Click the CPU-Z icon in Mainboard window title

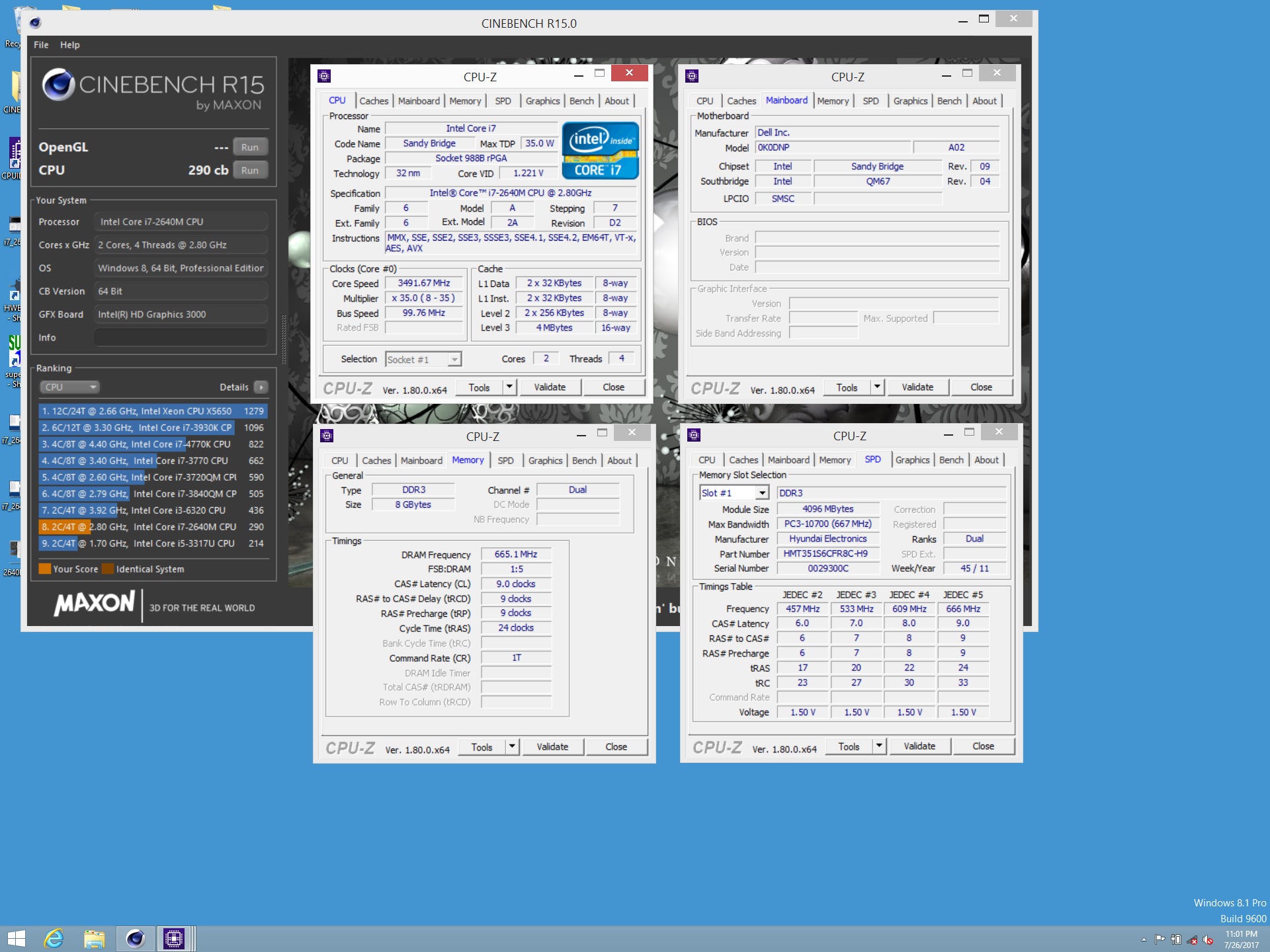(x=692, y=76)
